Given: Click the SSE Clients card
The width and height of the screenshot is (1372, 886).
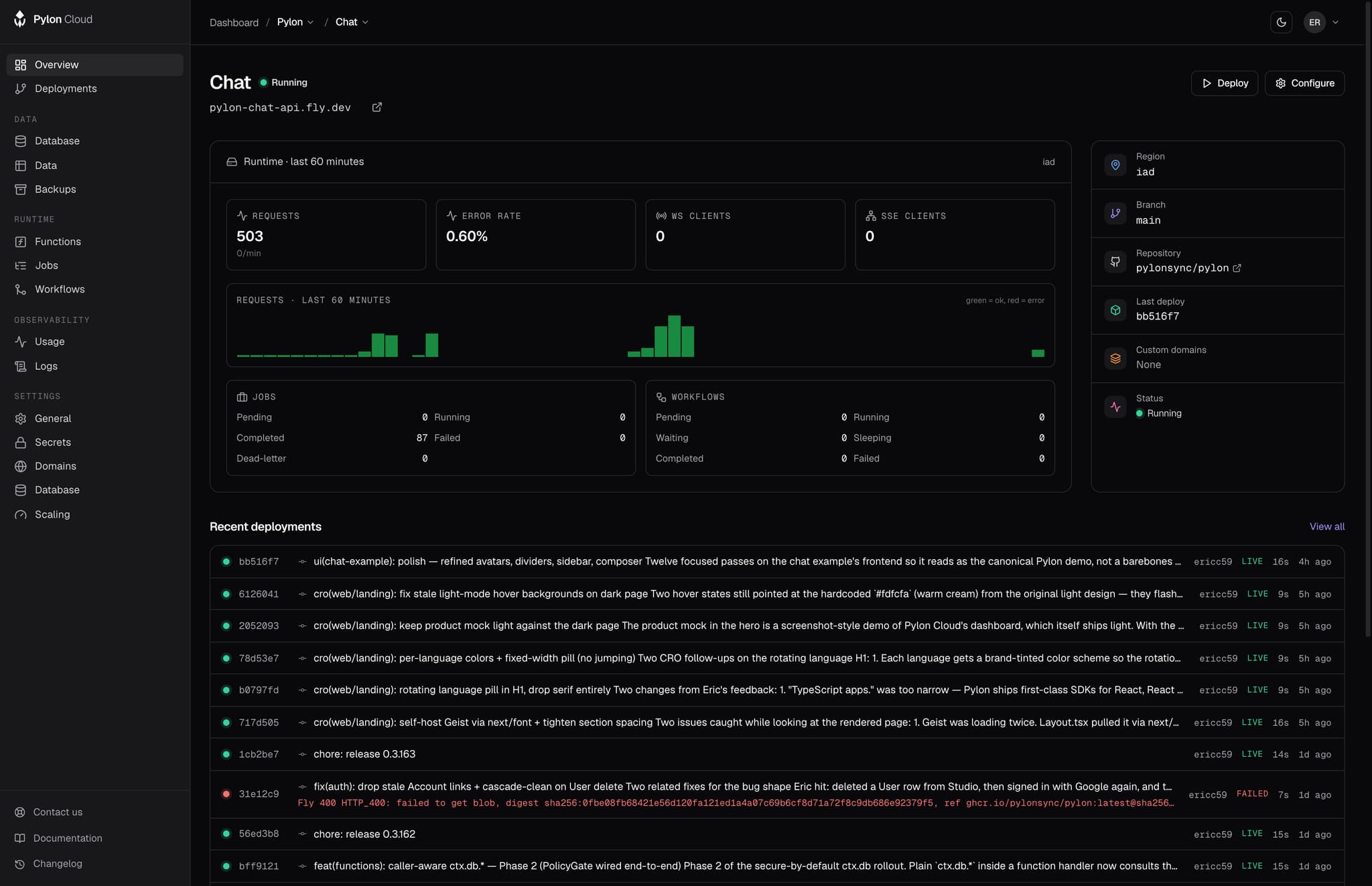Looking at the screenshot, I should click(955, 234).
